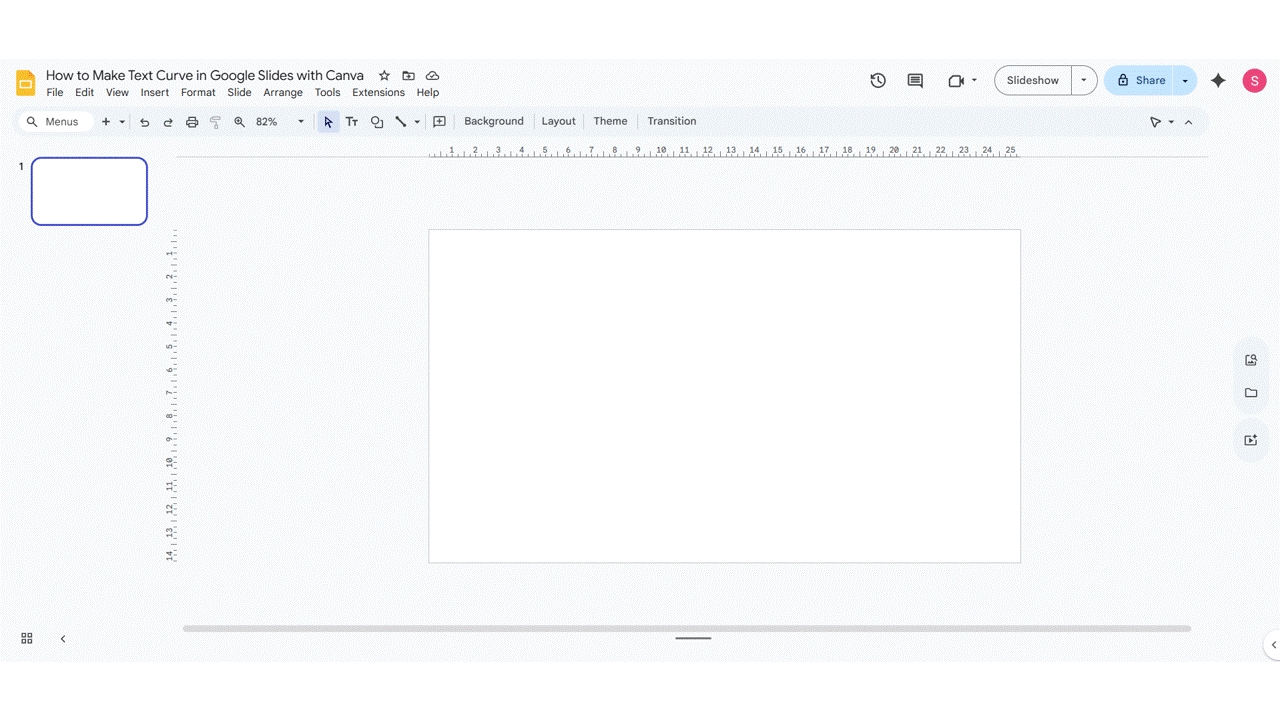Click the presentation title text
1280x720 pixels.
[205, 76]
